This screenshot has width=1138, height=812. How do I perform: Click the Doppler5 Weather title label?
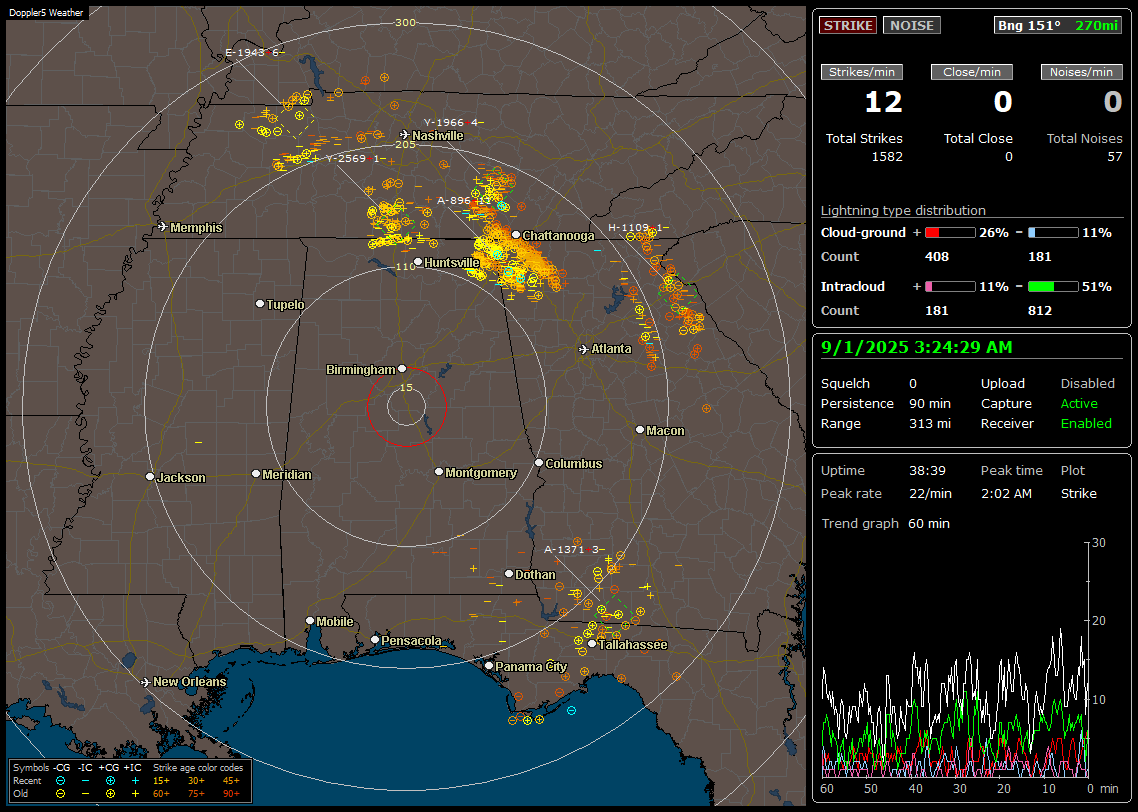(46, 12)
